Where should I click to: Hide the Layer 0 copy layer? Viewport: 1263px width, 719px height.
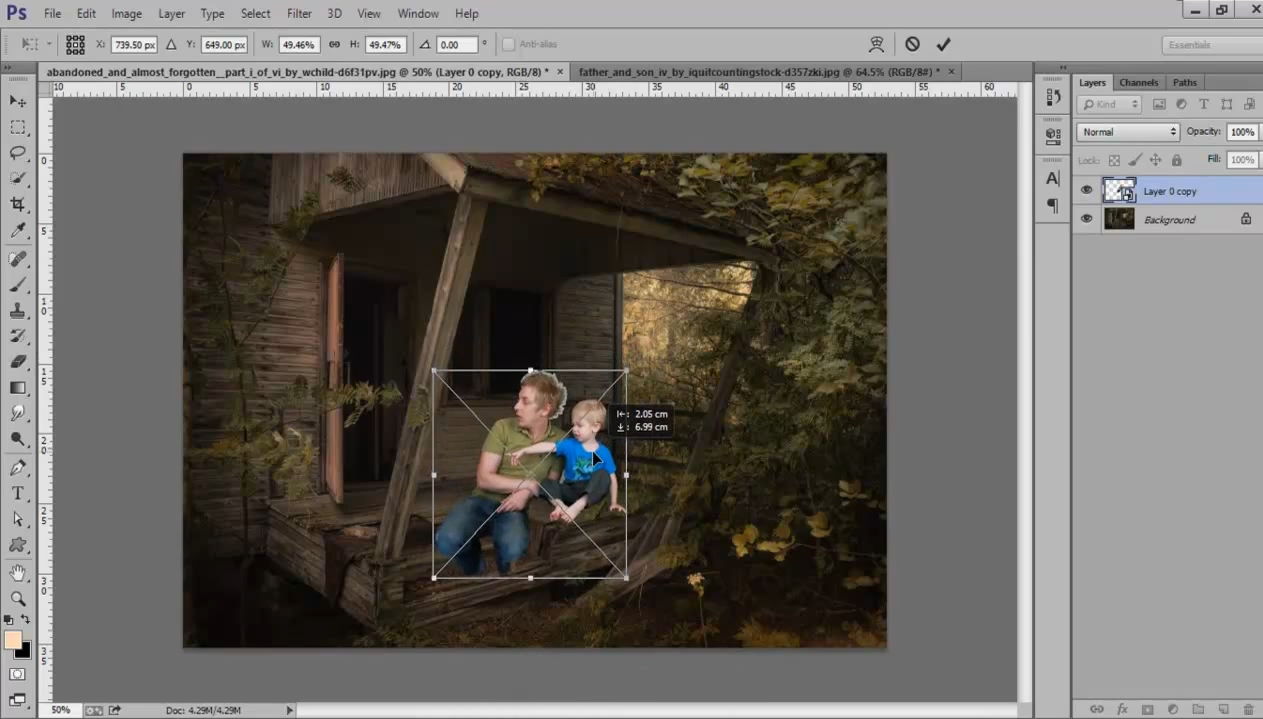(1087, 191)
